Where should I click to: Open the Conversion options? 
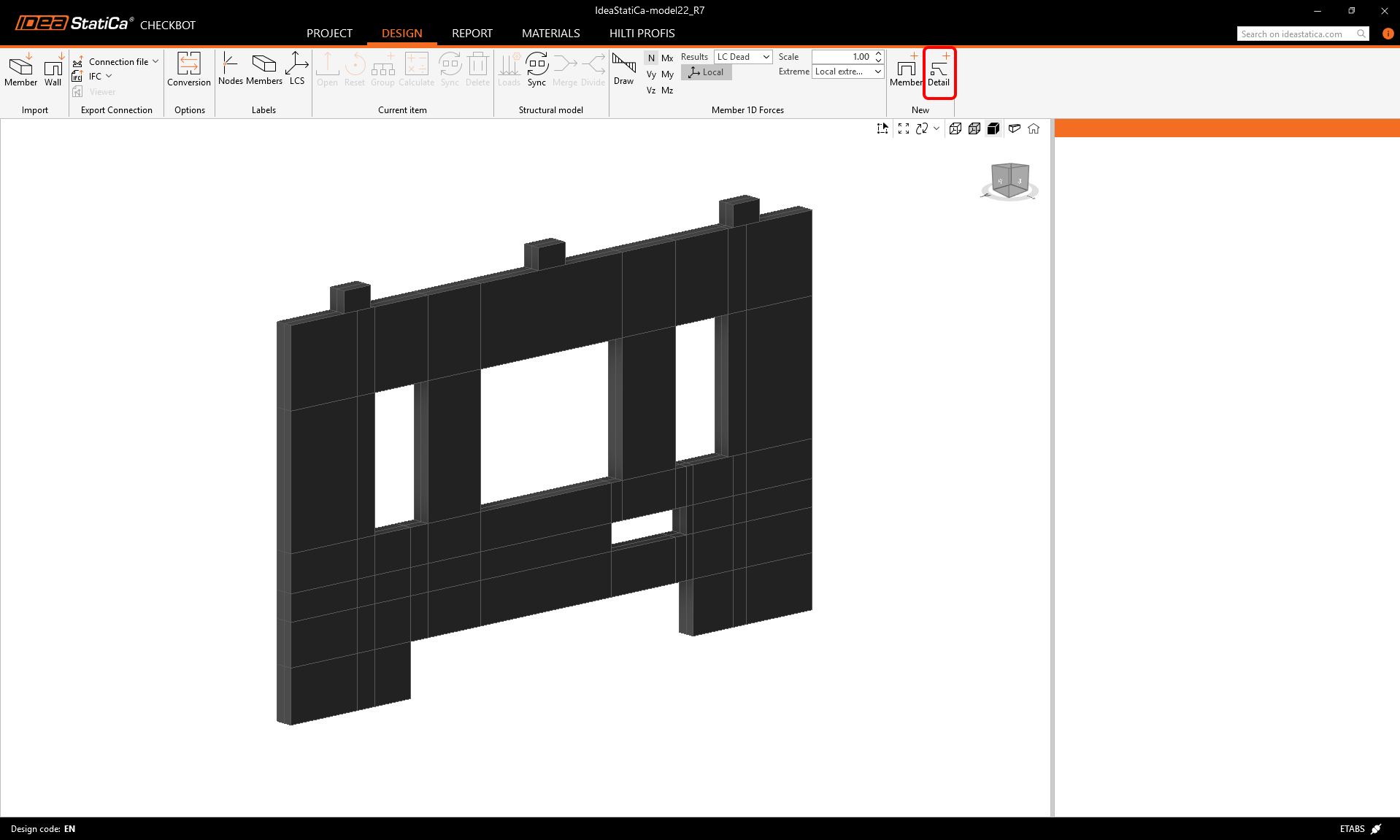(188, 71)
